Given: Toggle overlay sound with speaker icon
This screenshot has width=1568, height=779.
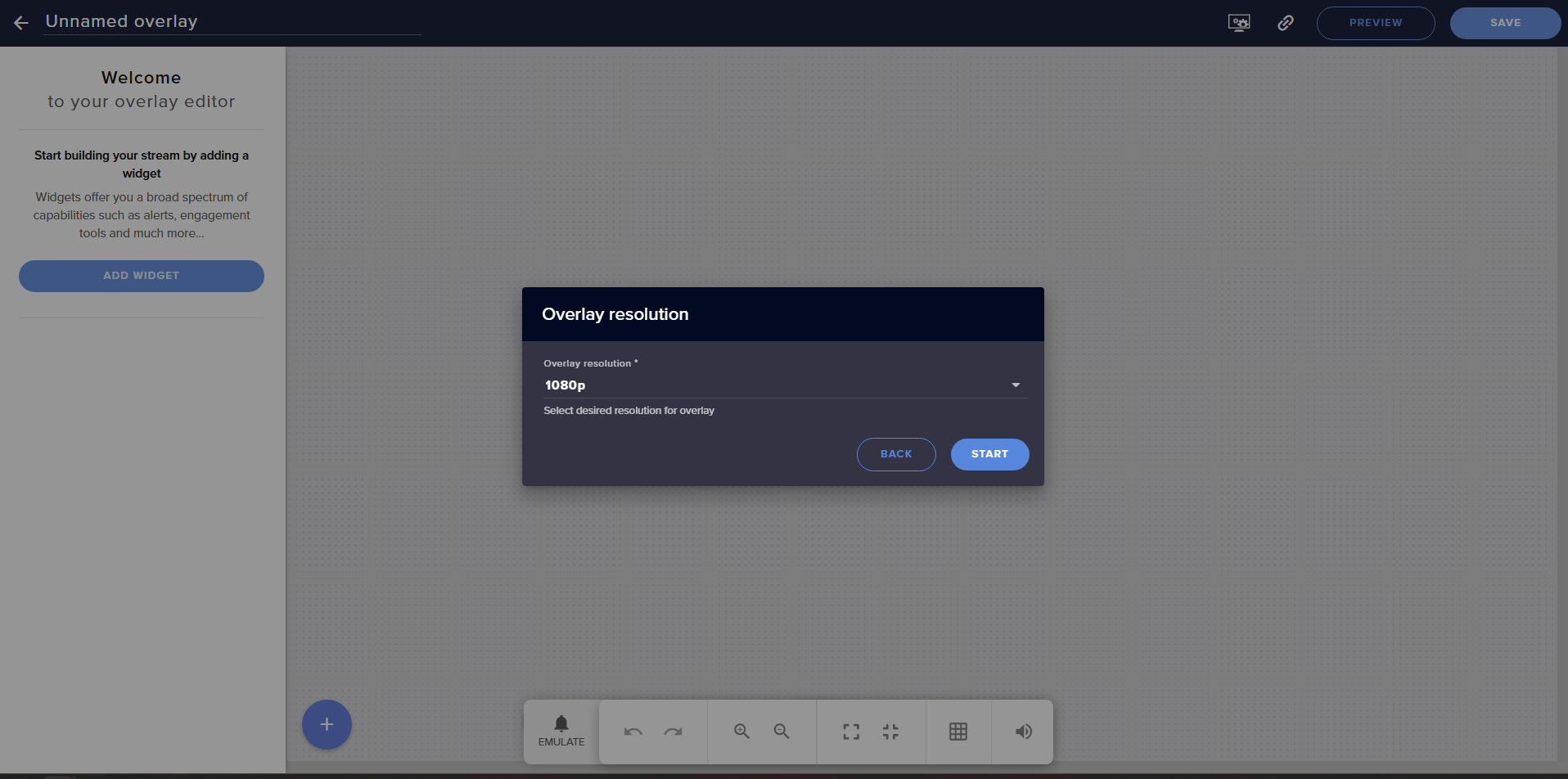Looking at the screenshot, I should pyautogui.click(x=1023, y=732).
